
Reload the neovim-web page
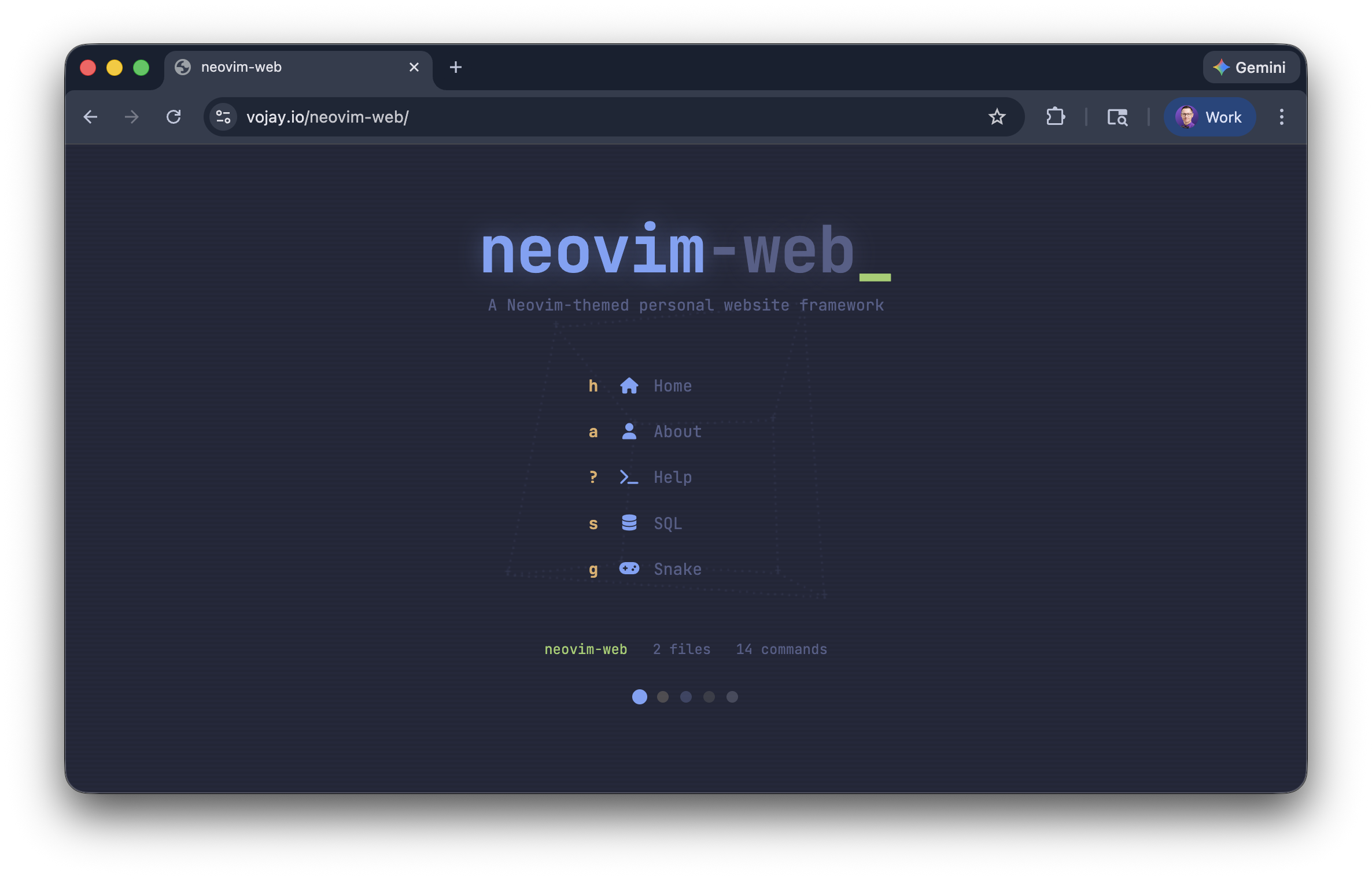point(174,117)
